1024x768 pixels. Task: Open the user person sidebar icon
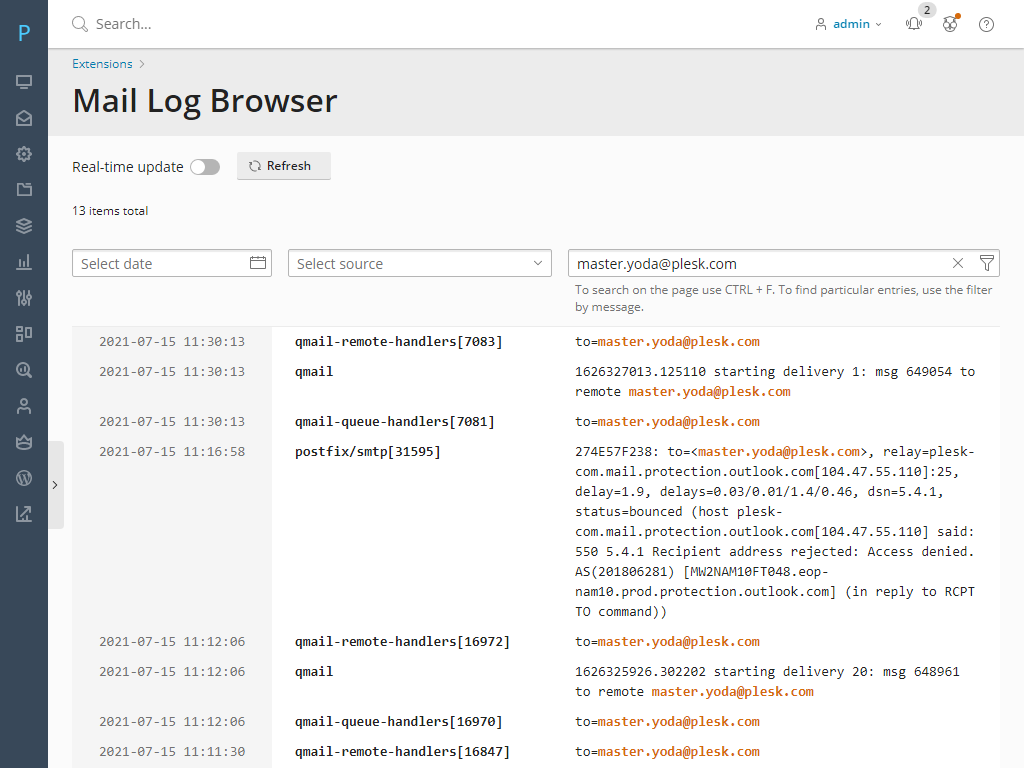pyautogui.click(x=24, y=406)
